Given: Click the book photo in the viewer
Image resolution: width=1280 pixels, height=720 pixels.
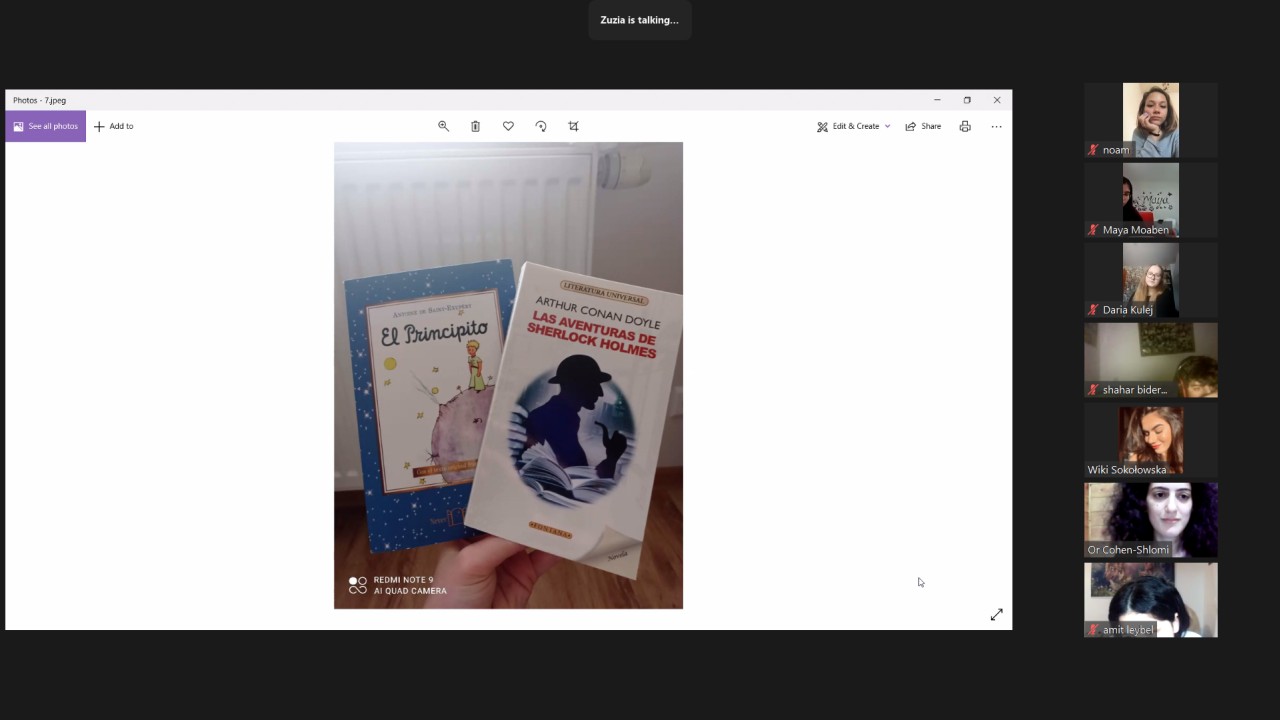Looking at the screenshot, I should (x=508, y=375).
